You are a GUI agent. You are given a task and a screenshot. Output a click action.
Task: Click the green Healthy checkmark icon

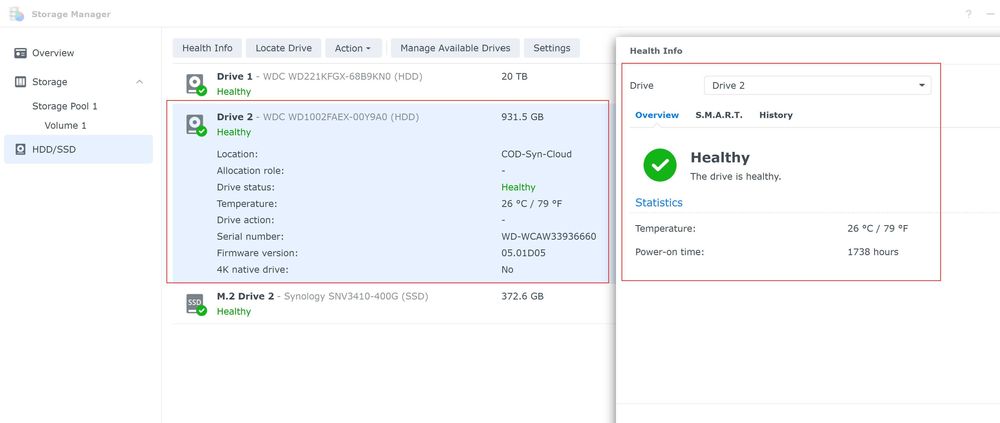point(660,165)
